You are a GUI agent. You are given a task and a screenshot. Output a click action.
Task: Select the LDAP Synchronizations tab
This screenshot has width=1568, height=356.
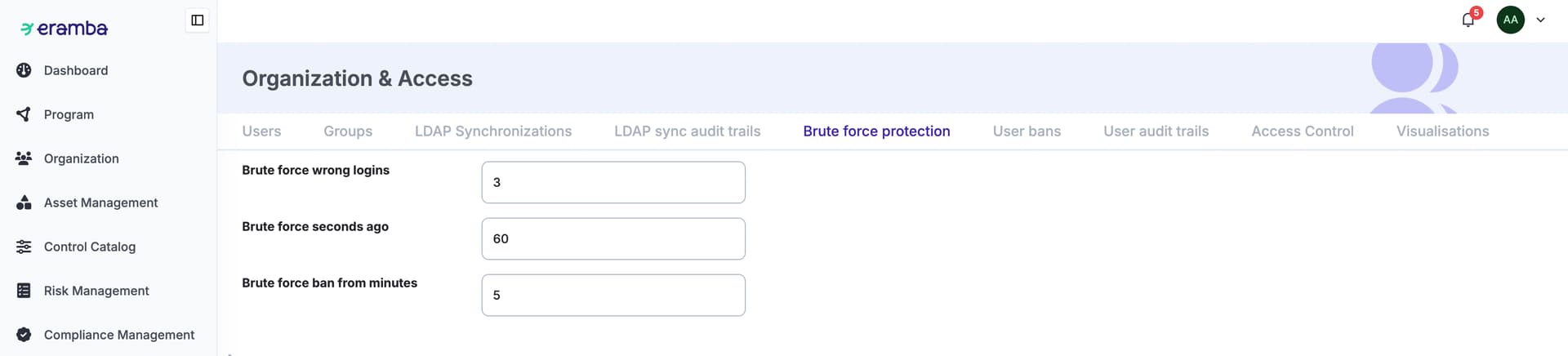coord(493,131)
